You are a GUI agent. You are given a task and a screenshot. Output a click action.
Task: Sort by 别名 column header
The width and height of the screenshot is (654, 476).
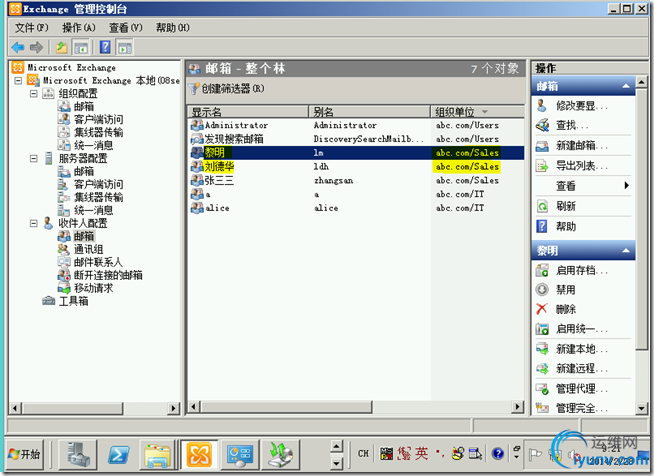[x=369, y=112]
